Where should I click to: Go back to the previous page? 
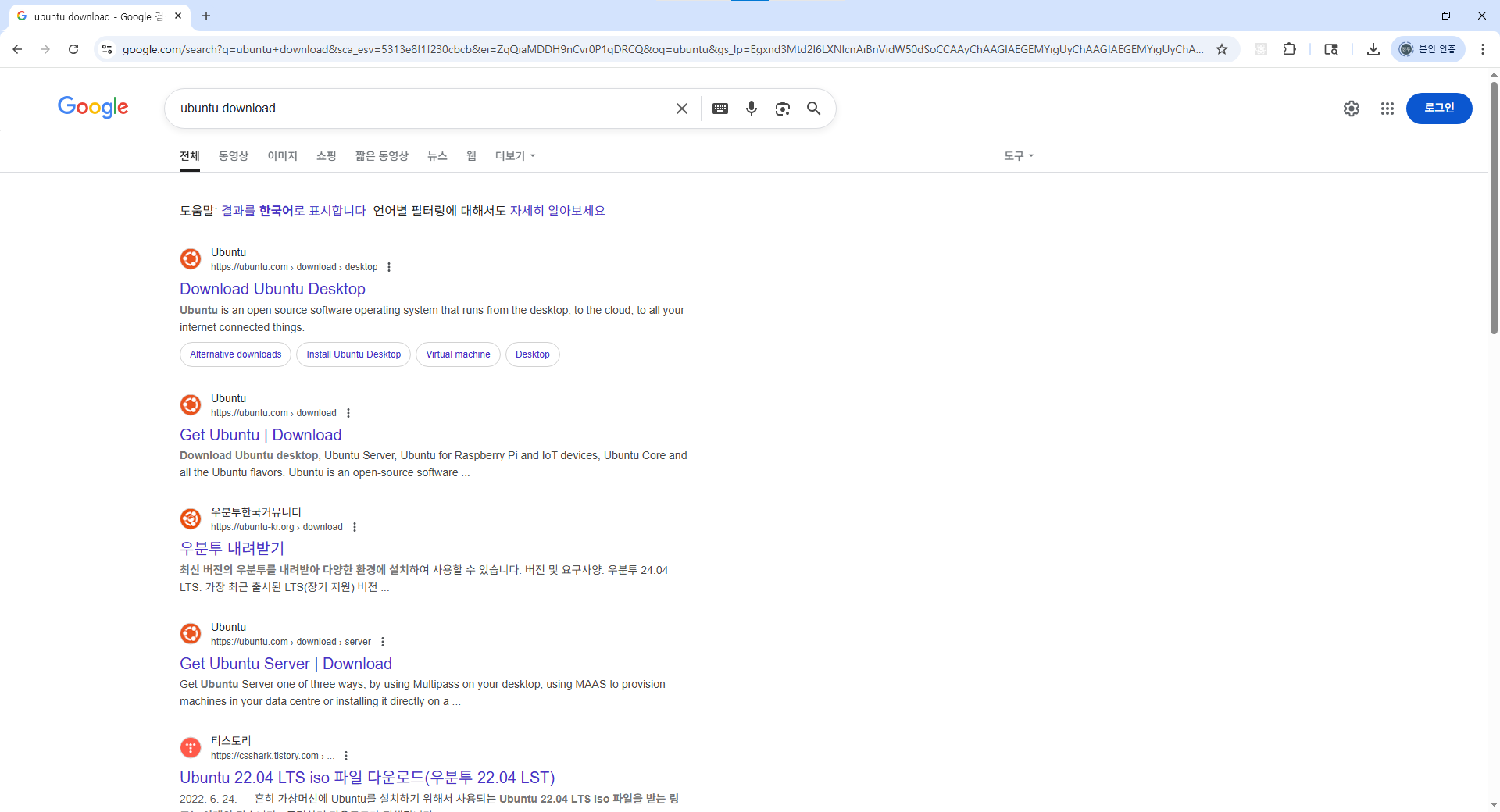point(17,49)
